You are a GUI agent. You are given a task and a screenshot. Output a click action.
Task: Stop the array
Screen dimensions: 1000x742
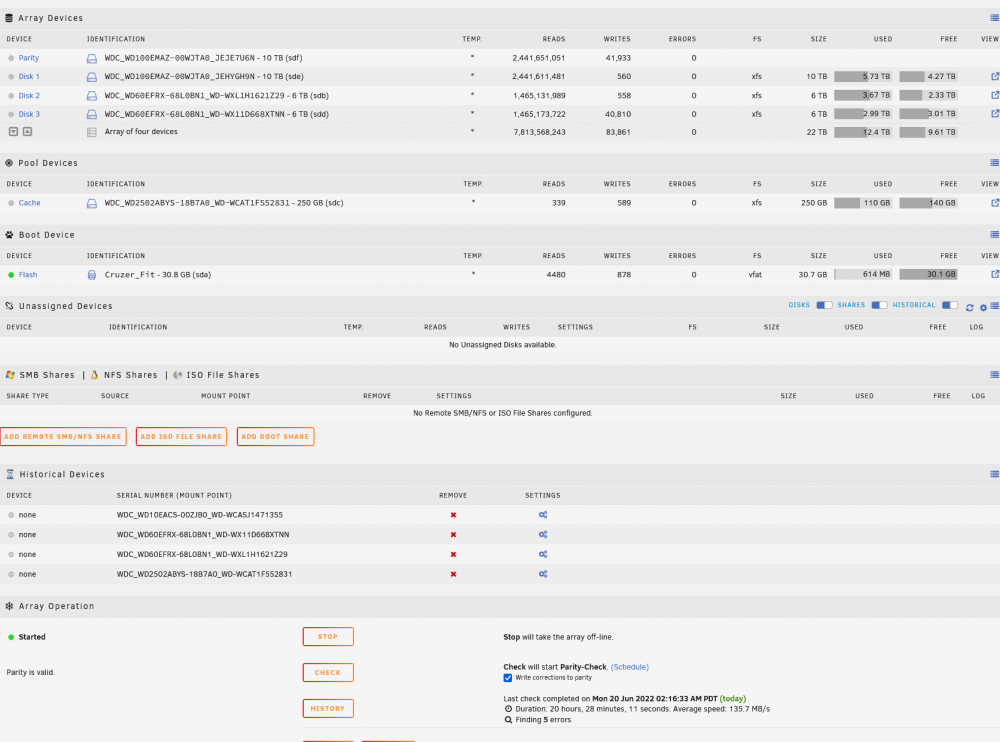tap(328, 637)
